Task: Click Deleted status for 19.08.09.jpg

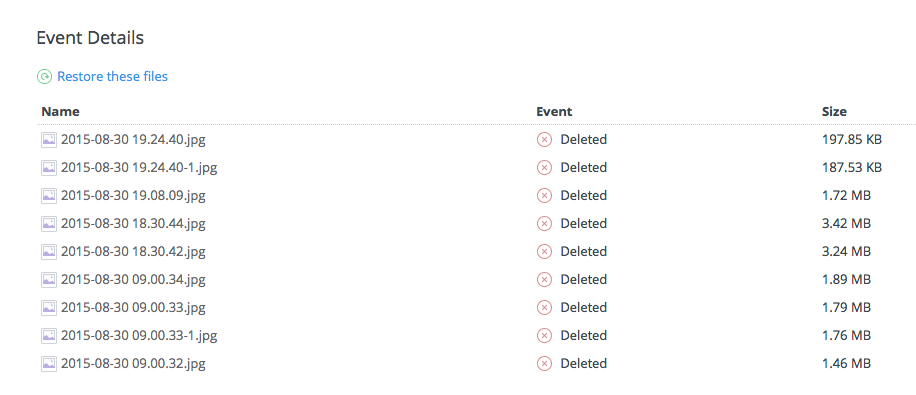Action: point(584,196)
